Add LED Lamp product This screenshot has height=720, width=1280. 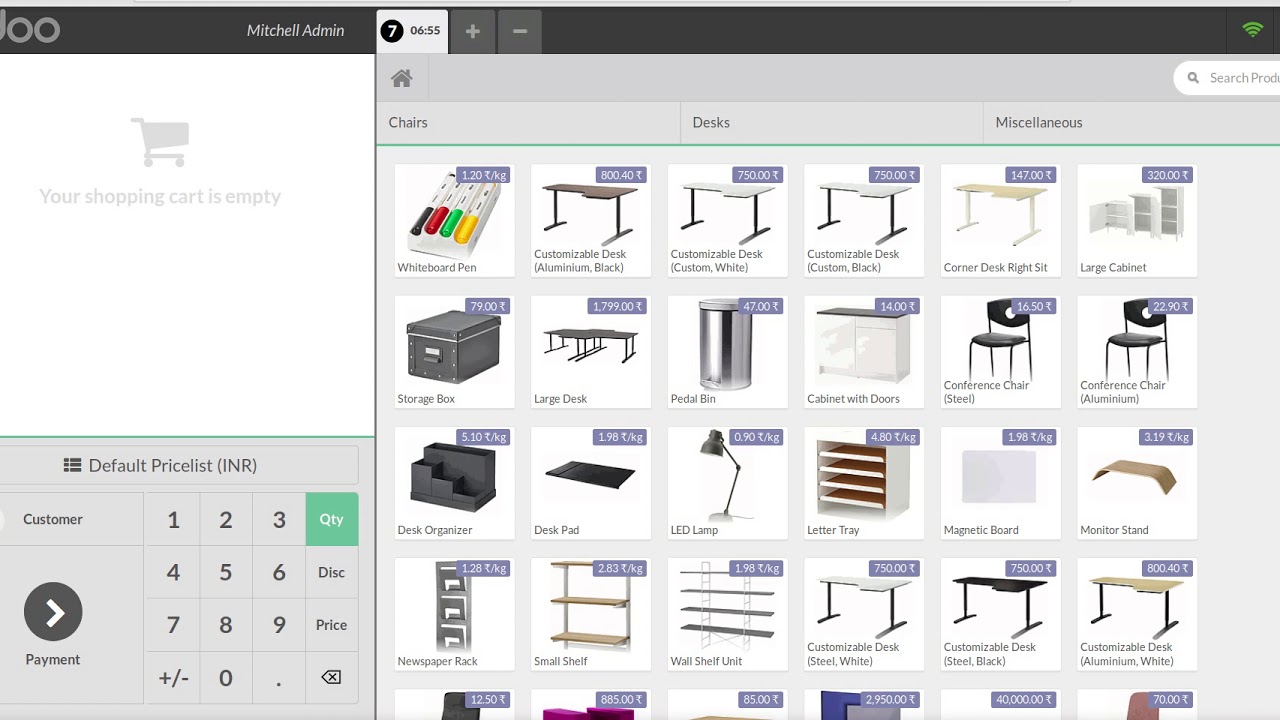[727, 483]
